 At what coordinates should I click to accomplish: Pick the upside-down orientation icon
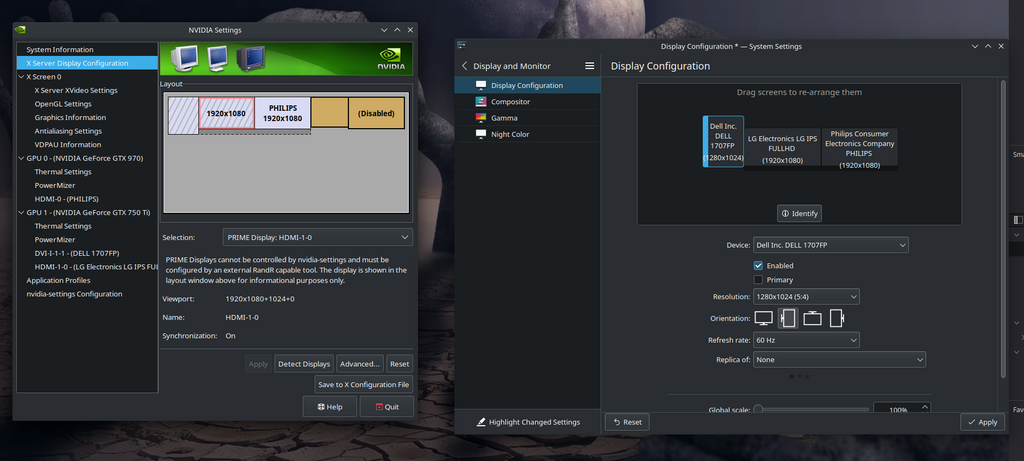tap(812, 319)
